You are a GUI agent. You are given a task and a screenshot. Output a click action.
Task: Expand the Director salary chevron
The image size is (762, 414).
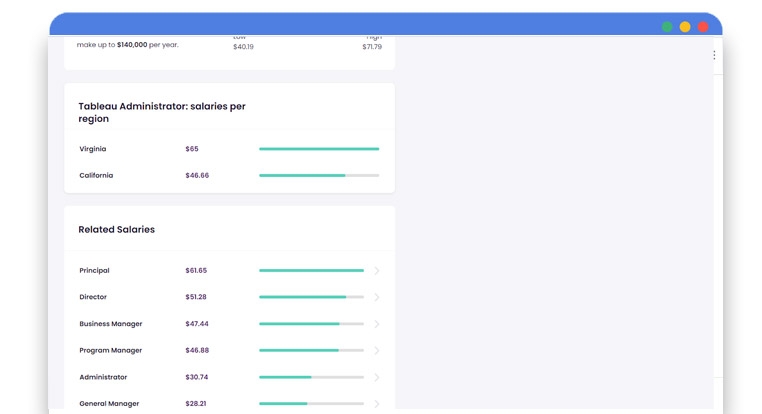coord(377,297)
